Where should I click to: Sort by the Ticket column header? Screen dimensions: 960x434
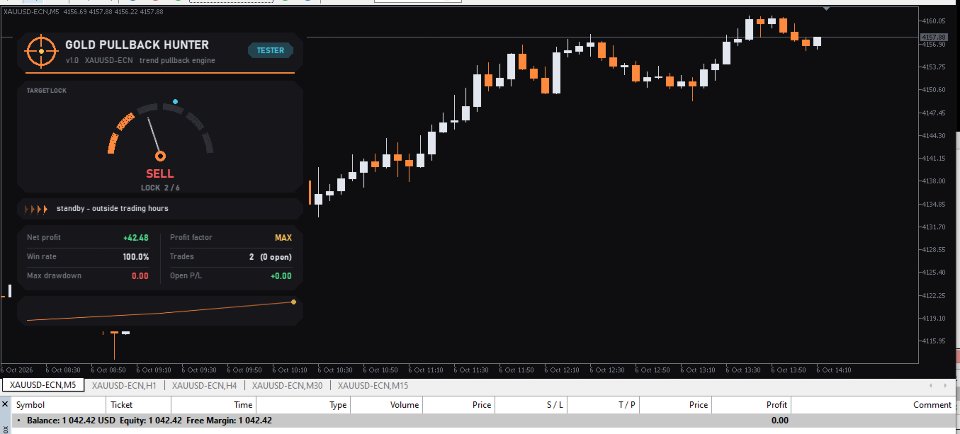pos(138,405)
